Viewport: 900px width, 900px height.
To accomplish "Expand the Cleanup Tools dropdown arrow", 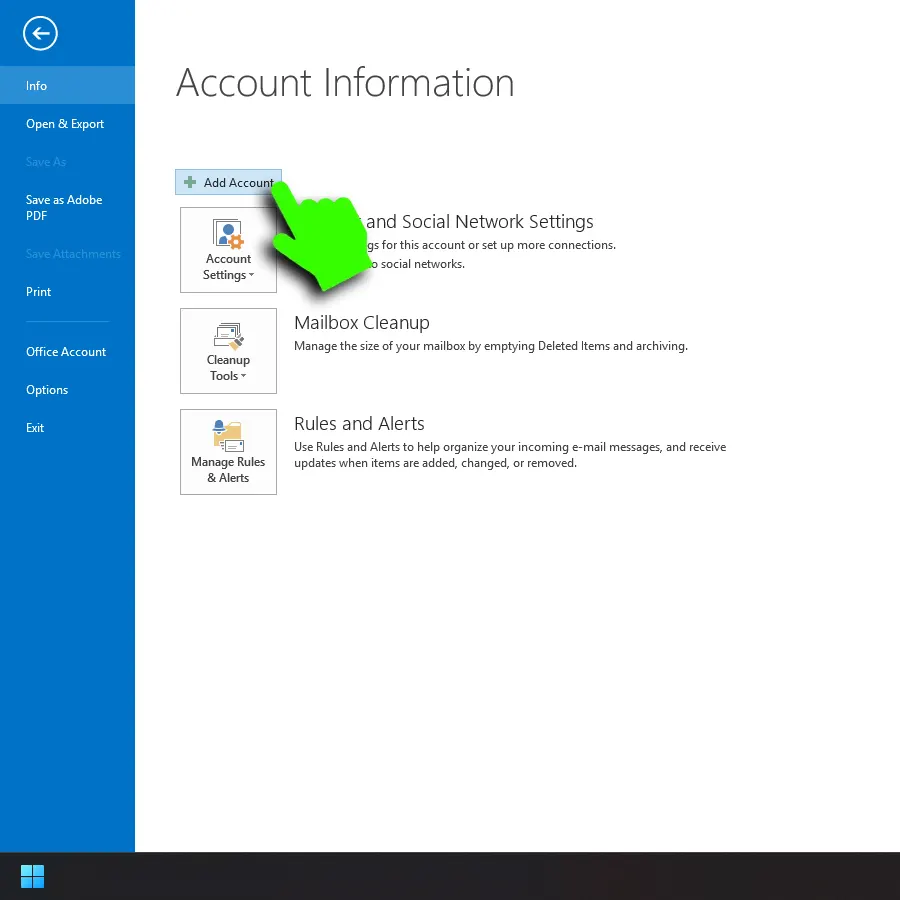I will (x=243, y=377).
